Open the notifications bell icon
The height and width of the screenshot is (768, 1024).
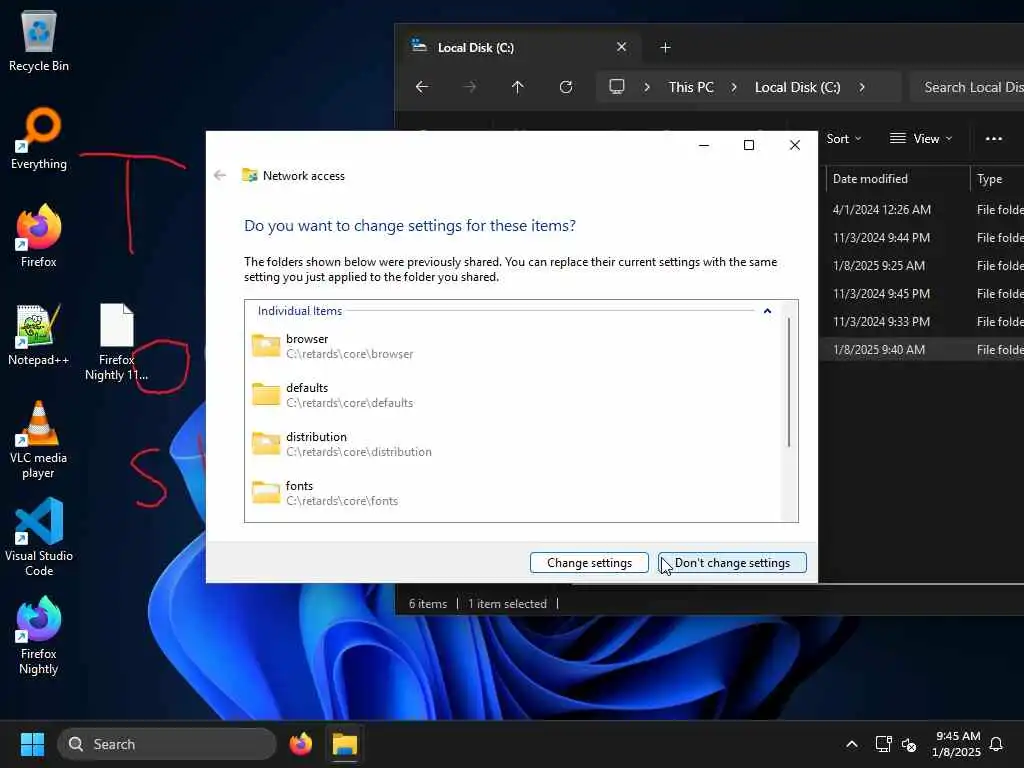pos(996,744)
